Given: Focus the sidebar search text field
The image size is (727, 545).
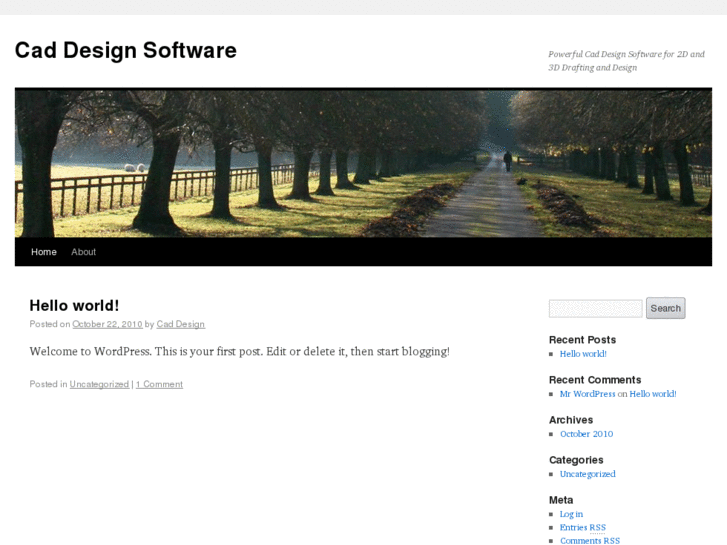Looking at the screenshot, I should [595, 309].
